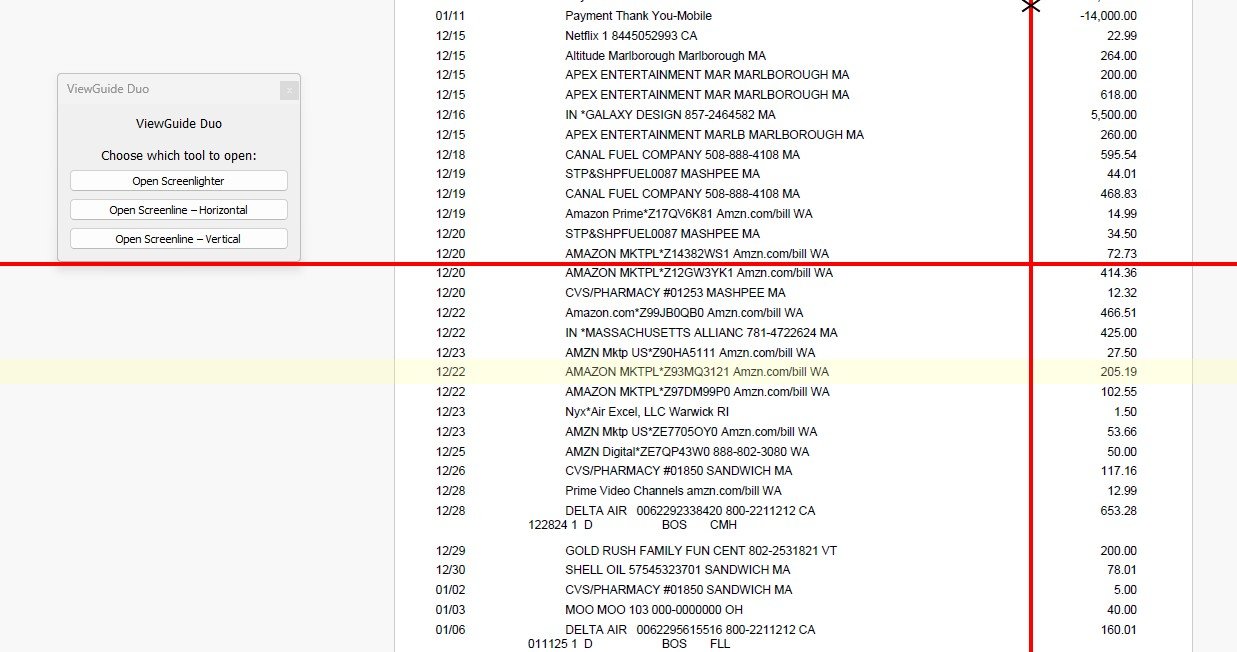Select 'Netflix 1 8445052993 CA' entry

pyautogui.click(x=631, y=36)
